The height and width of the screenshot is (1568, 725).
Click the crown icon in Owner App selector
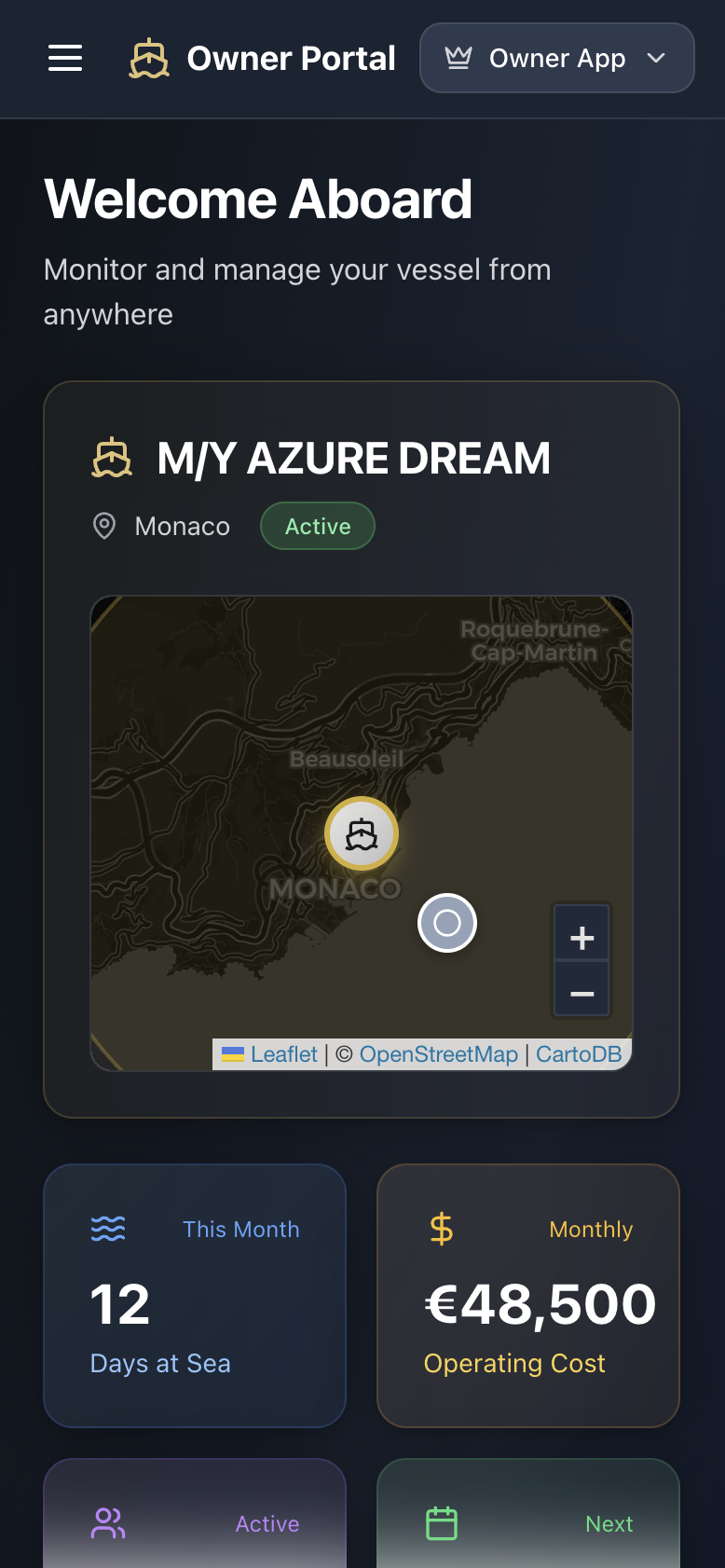[x=458, y=58]
